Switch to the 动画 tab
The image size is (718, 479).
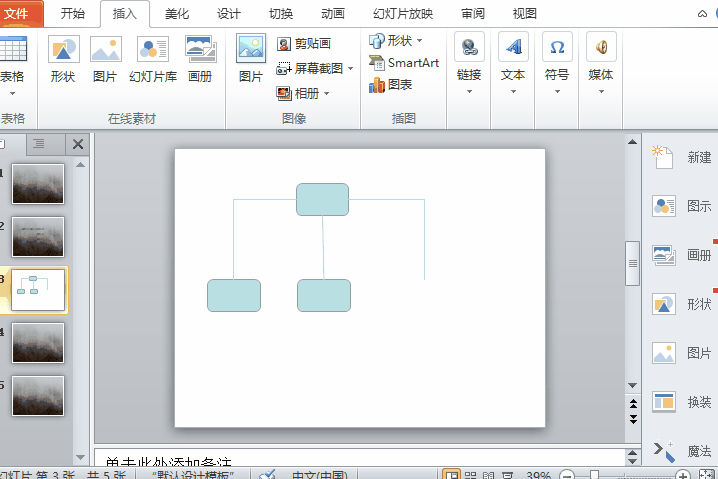click(x=333, y=14)
